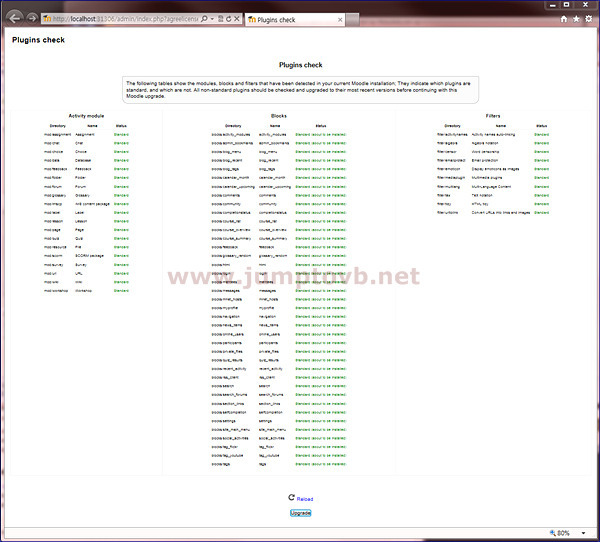Viewport: 600px width, 542px height.
Task: Select 'Survey' activity module name
Action: click(x=81, y=265)
